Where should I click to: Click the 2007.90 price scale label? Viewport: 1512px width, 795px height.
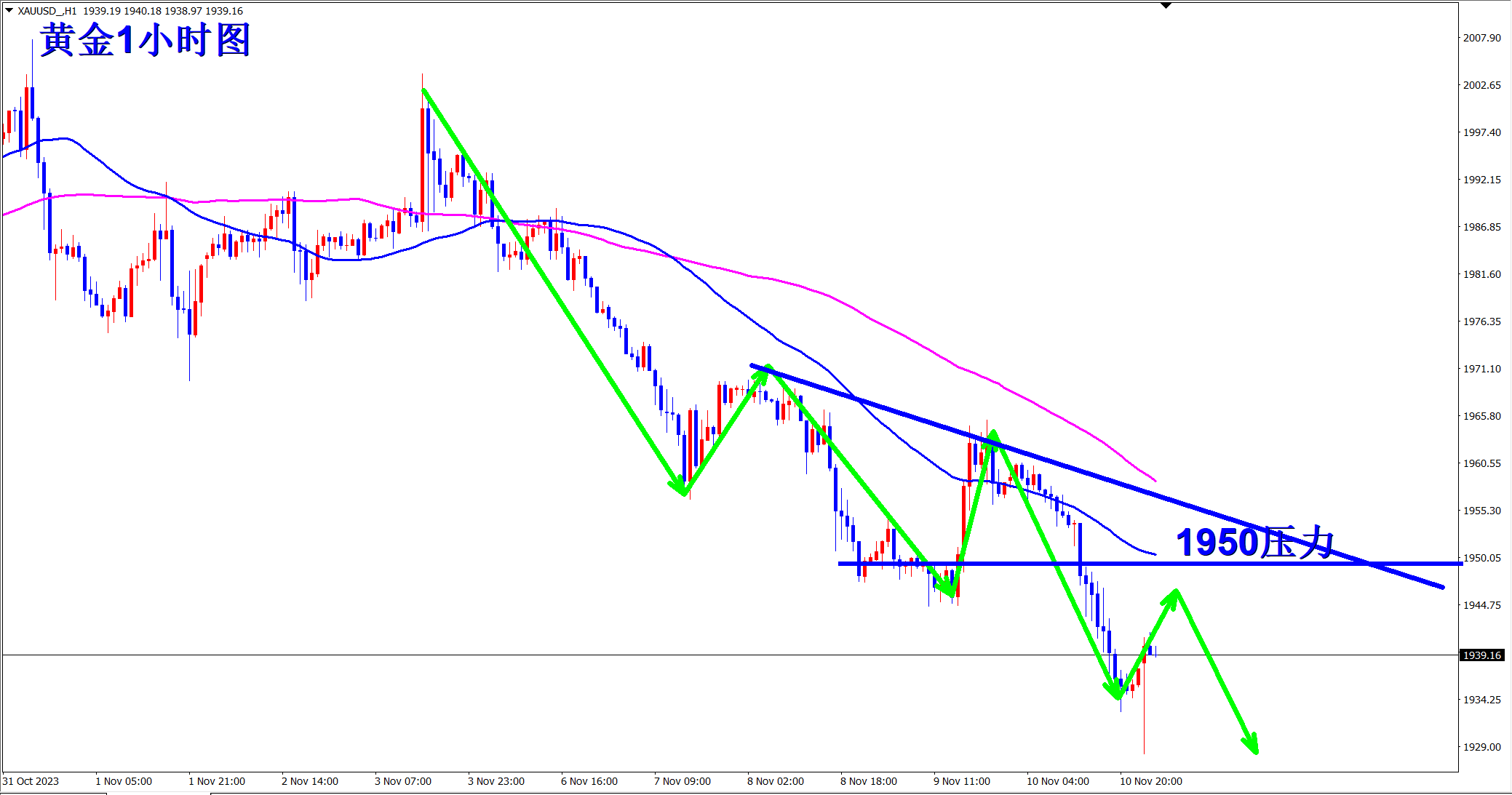point(1481,38)
